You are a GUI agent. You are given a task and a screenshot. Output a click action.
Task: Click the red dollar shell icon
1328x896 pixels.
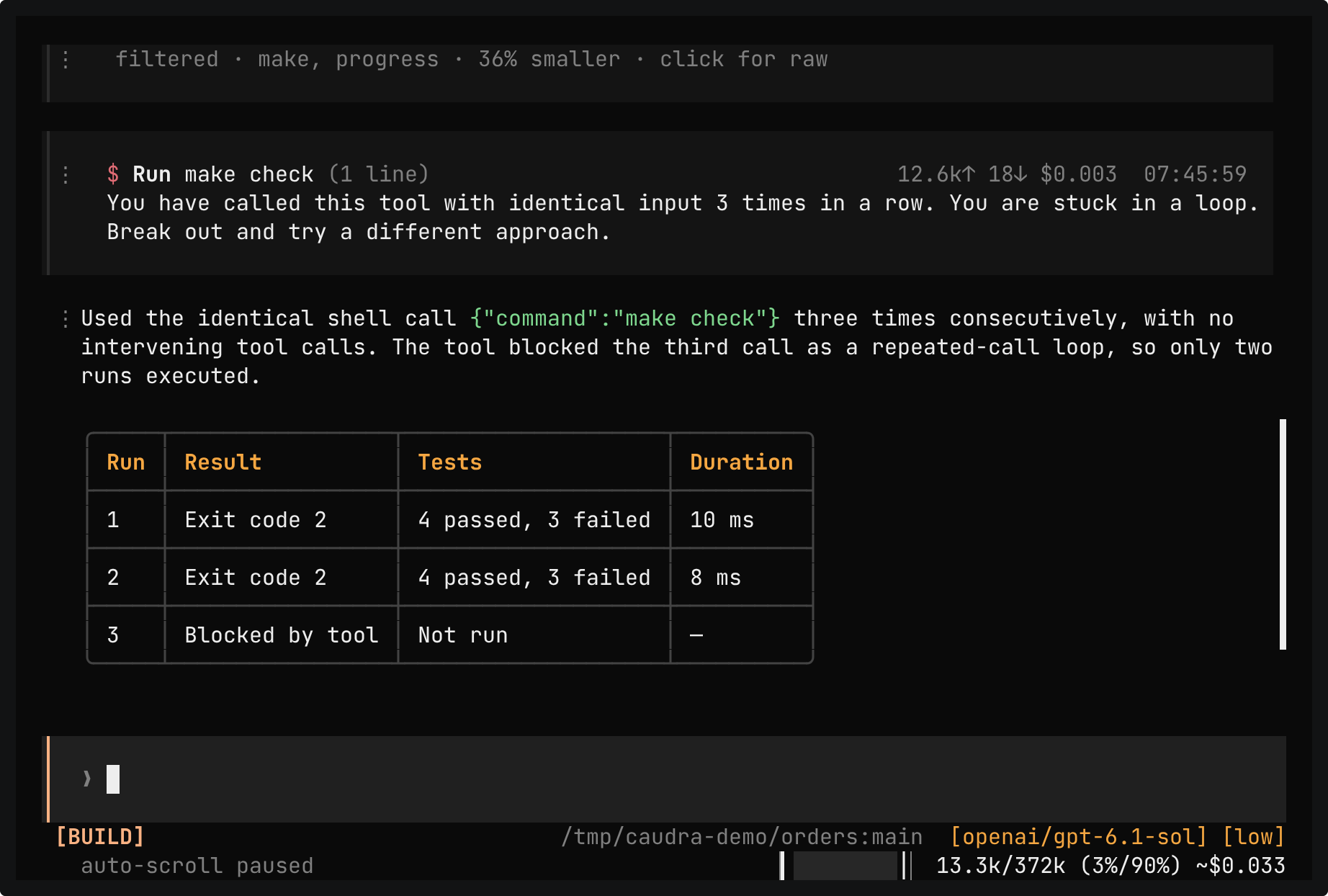pos(113,174)
